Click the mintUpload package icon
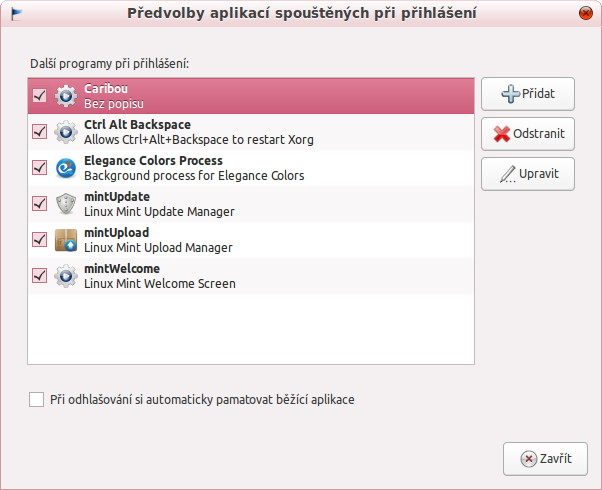The width and height of the screenshot is (602, 490). pyautogui.click(x=66, y=240)
